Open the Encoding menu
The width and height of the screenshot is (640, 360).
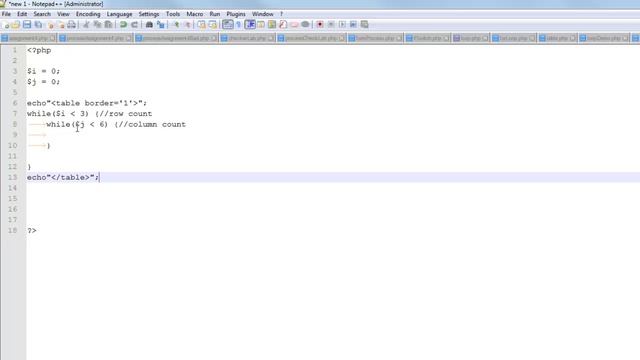pos(88,14)
